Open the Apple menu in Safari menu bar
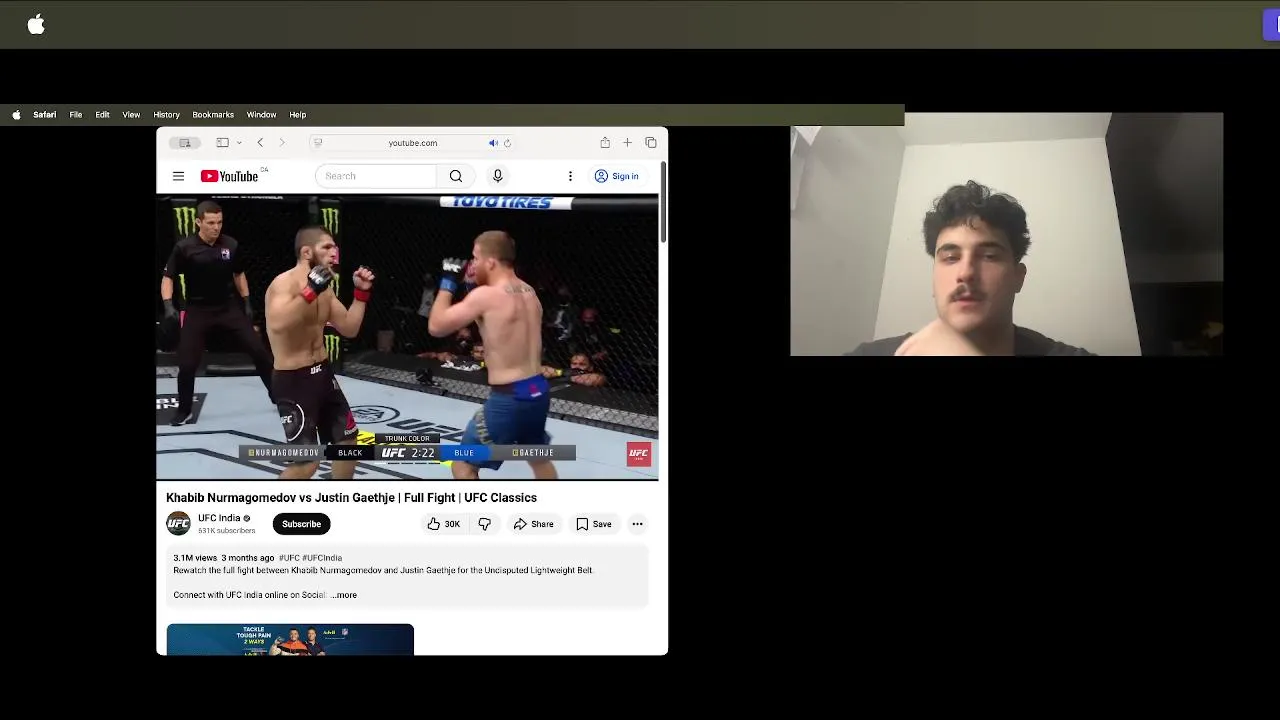Viewport: 1280px width, 720px height. click(16, 115)
